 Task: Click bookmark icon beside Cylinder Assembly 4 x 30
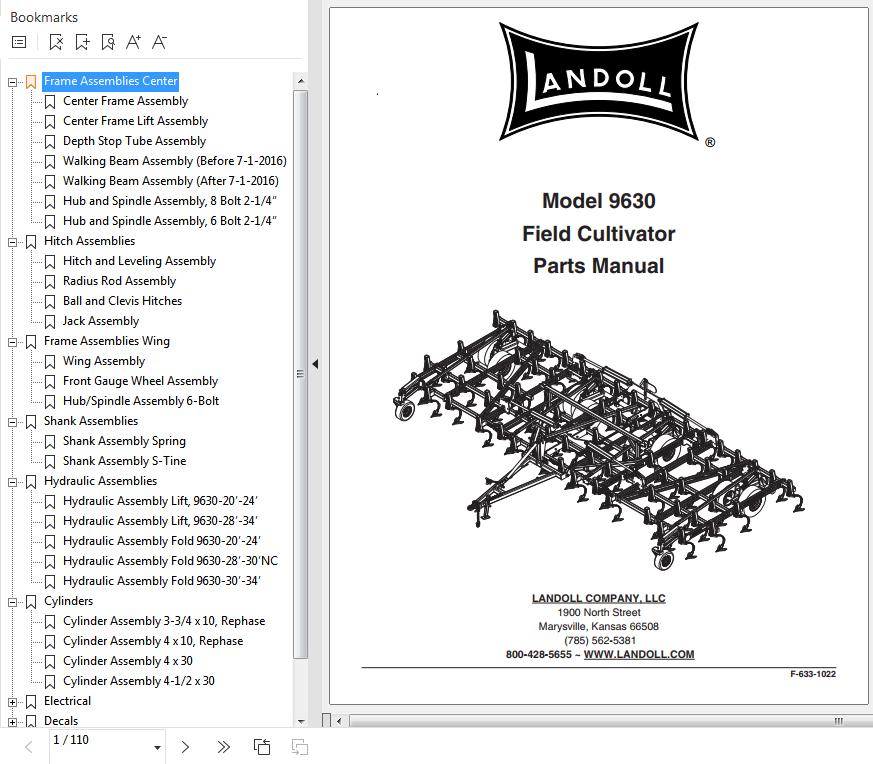(50, 662)
